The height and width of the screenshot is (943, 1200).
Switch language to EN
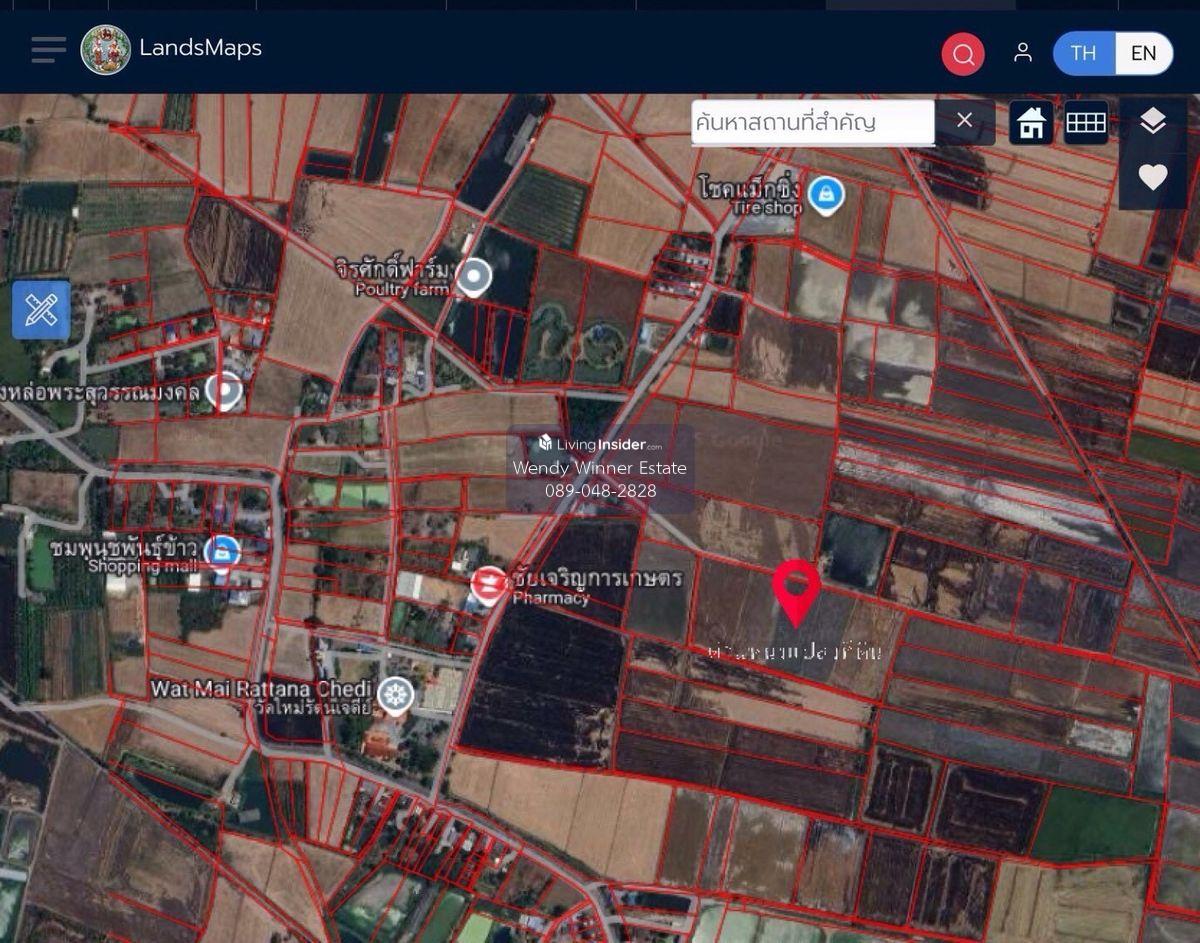tap(1143, 53)
